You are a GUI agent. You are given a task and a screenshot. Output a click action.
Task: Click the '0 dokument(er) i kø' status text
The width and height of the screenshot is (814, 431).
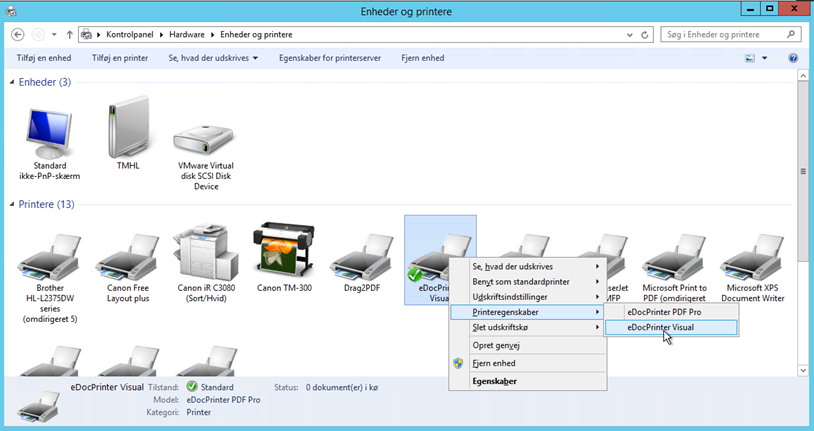(x=342, y=387)
